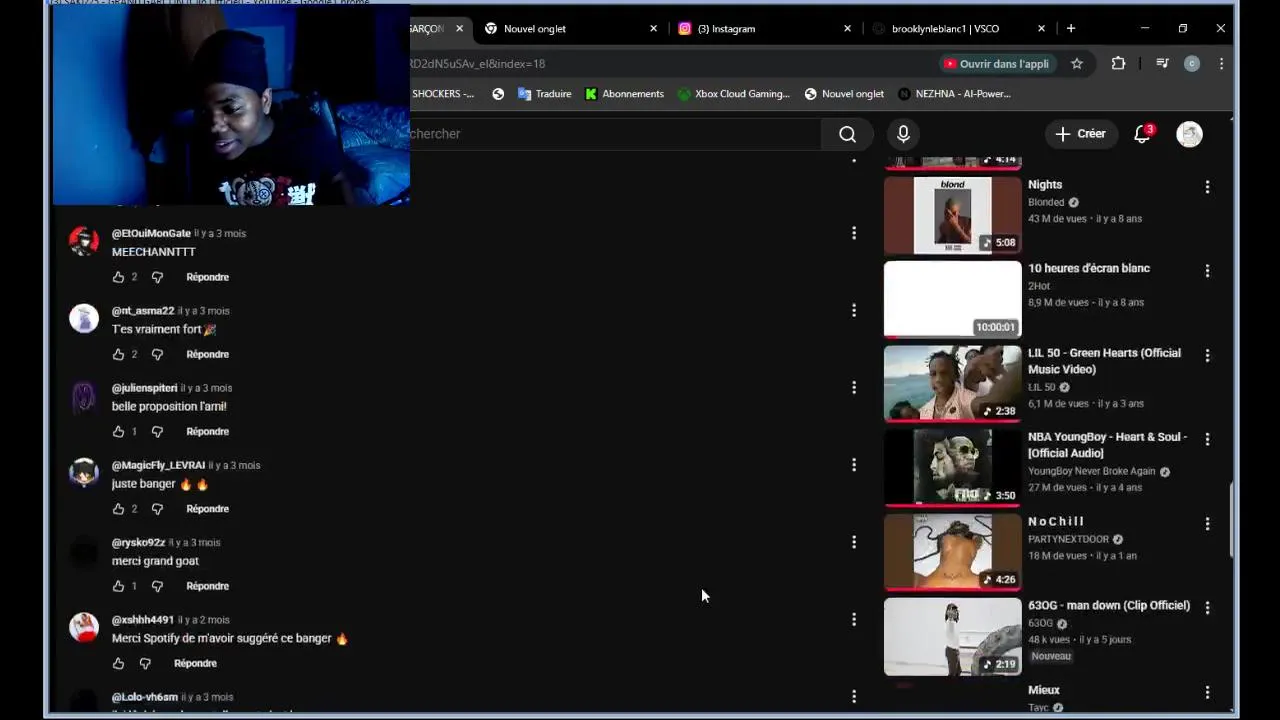Open options menu for Nights video
Image resolution: width=1280 pixels, height=720 pixels.
(1207, 187)
